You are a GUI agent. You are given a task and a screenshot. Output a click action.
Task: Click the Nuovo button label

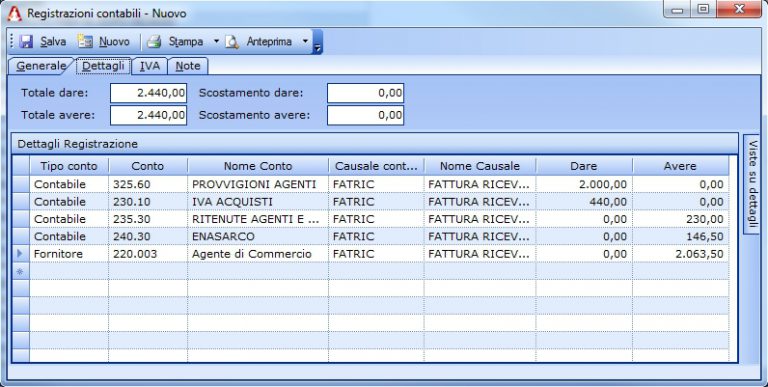[x=114, y=42]
